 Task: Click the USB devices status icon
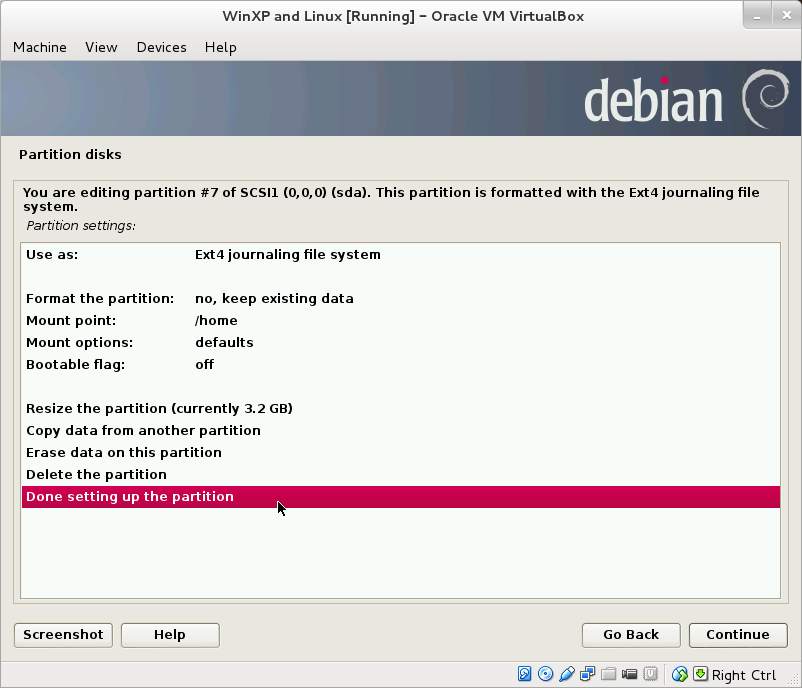652,674
